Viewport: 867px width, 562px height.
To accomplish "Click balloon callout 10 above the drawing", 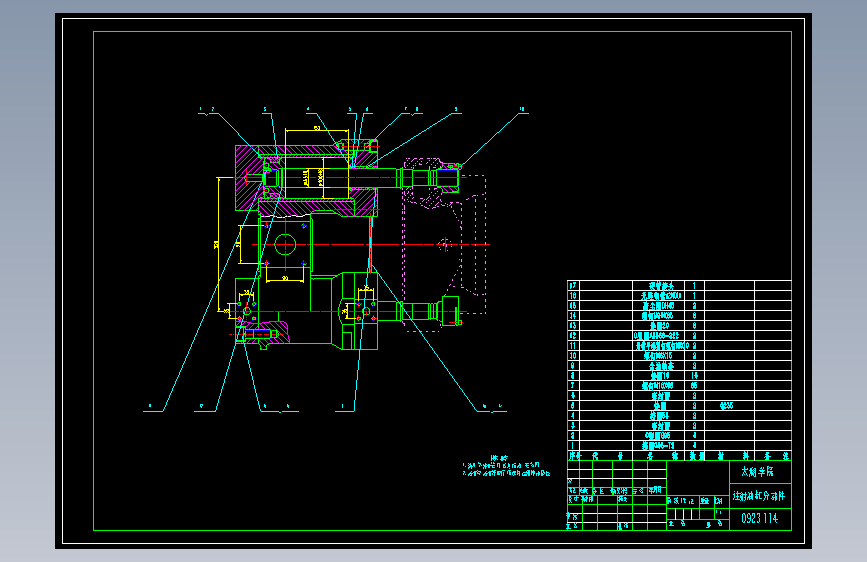I will [521, 110].
